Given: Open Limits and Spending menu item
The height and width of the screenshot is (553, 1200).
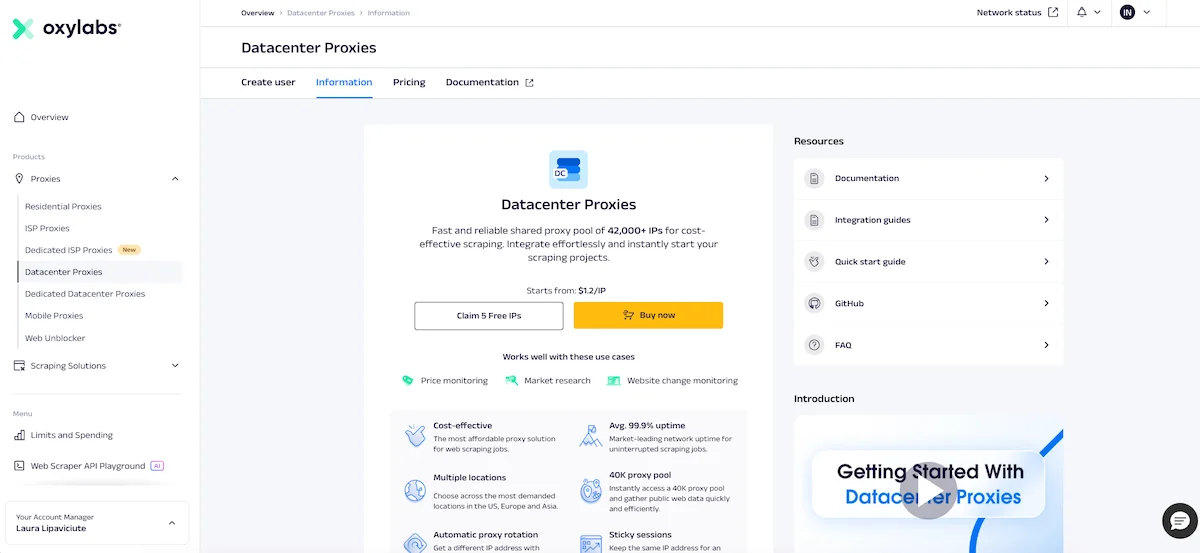Looking at the screenshot, I should (71, 435).
